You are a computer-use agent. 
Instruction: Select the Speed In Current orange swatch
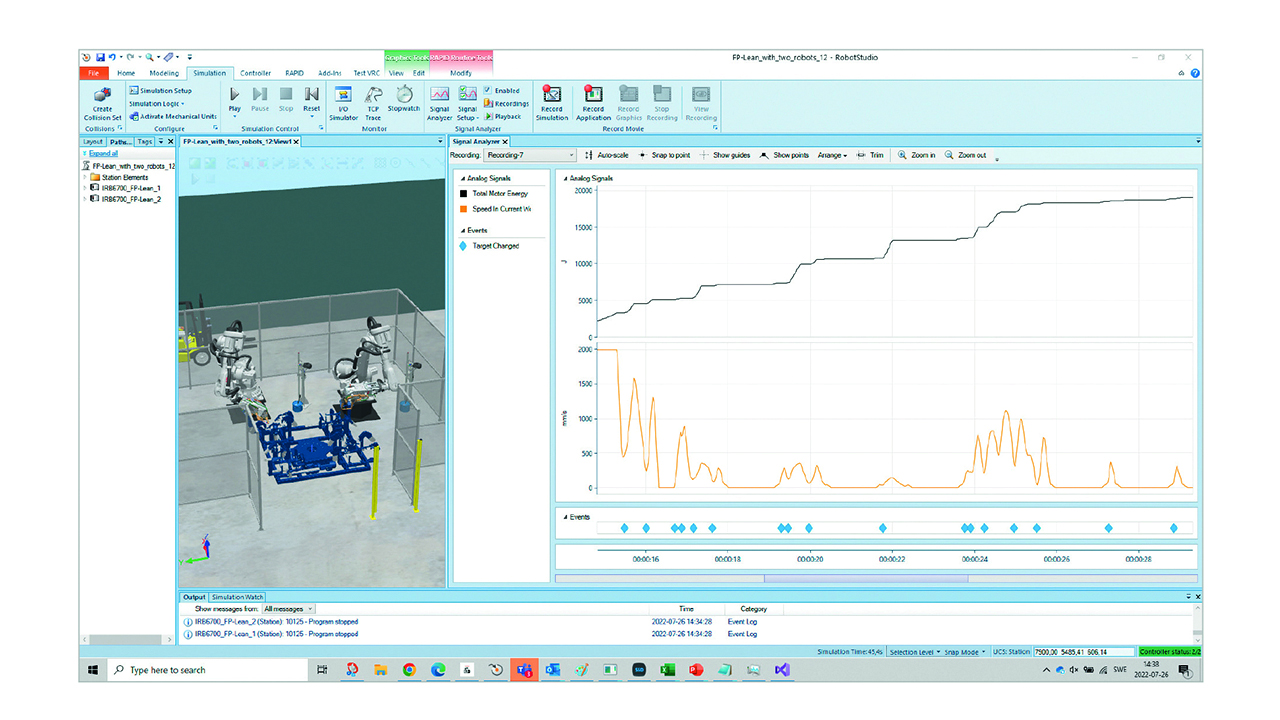(x=464, y=209)
